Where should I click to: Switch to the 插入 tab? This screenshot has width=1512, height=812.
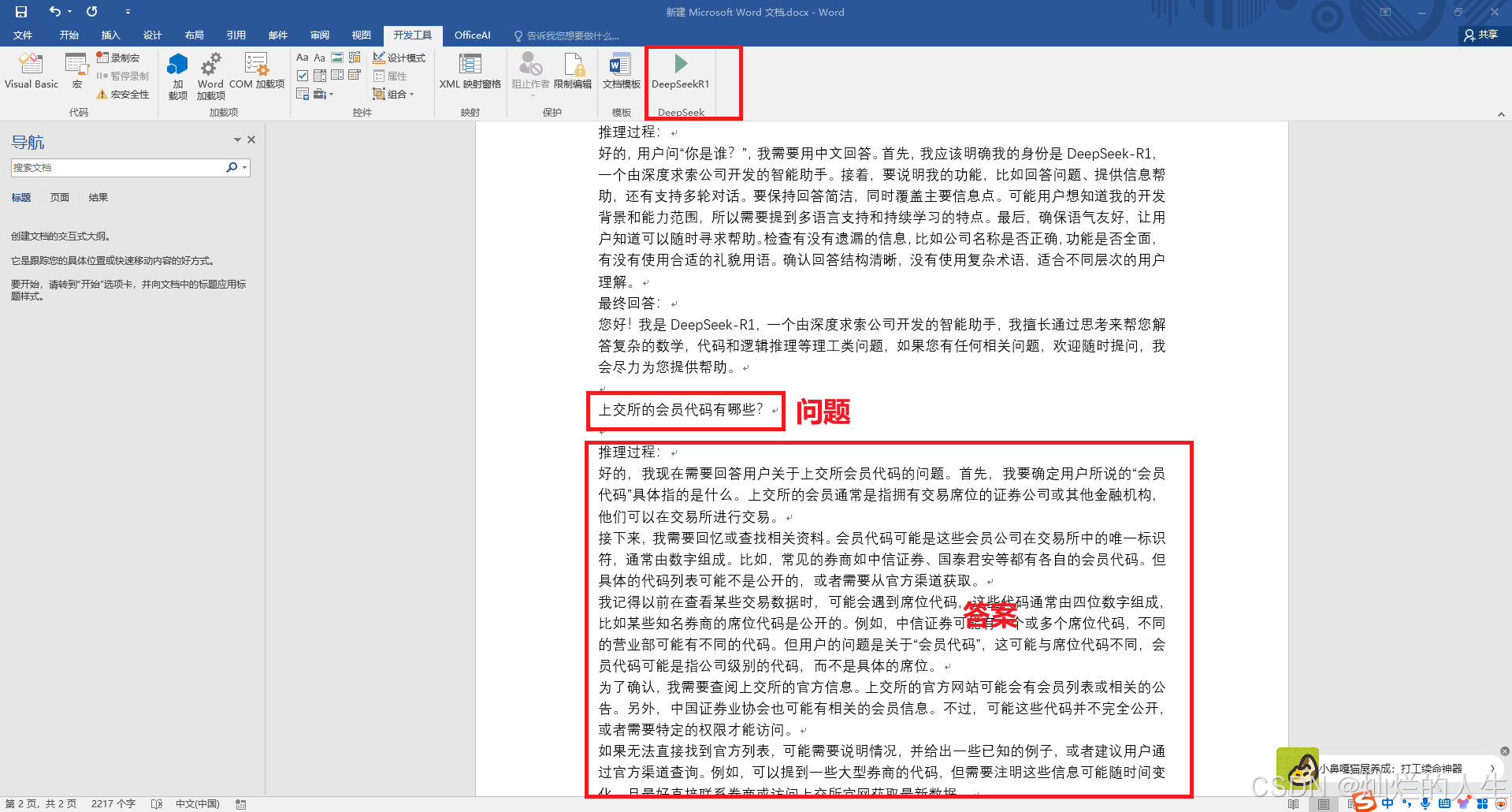point(111,35)
